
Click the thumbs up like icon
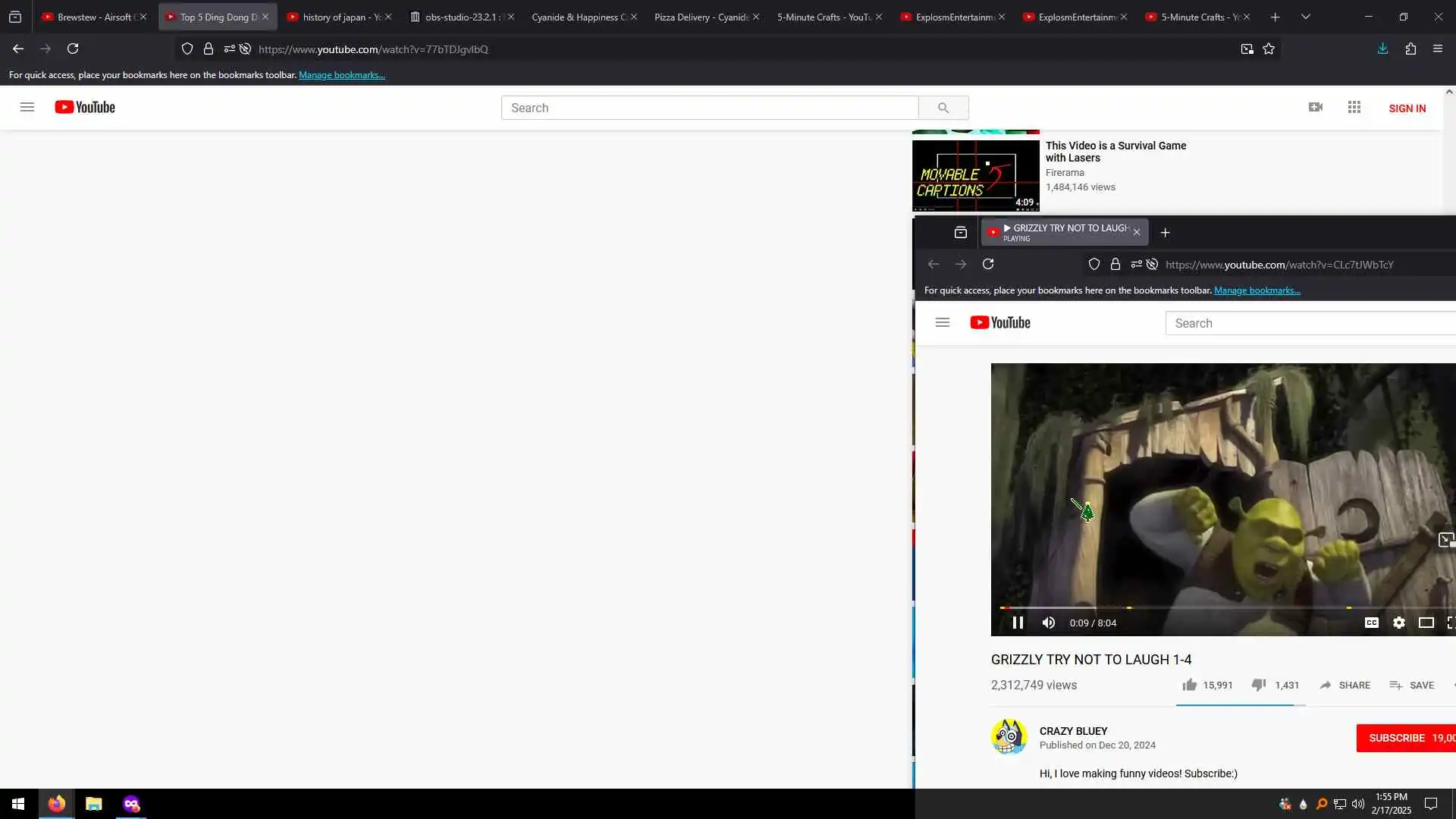[1189, 685]
